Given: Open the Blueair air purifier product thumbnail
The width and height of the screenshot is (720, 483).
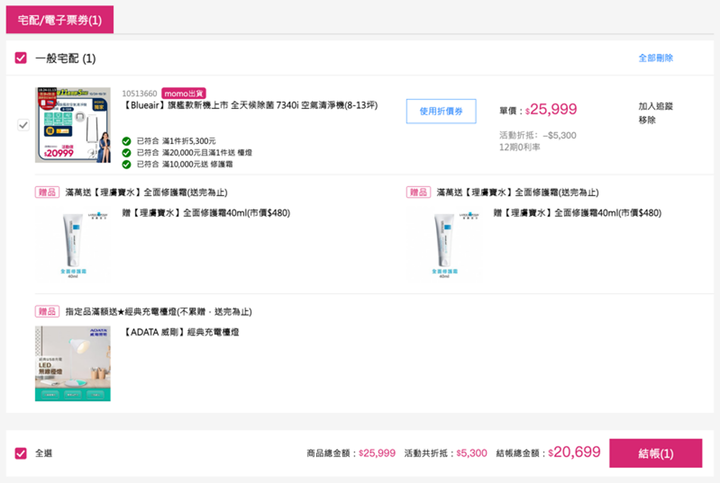Looking at the screenshot, I should click(73, 125).
